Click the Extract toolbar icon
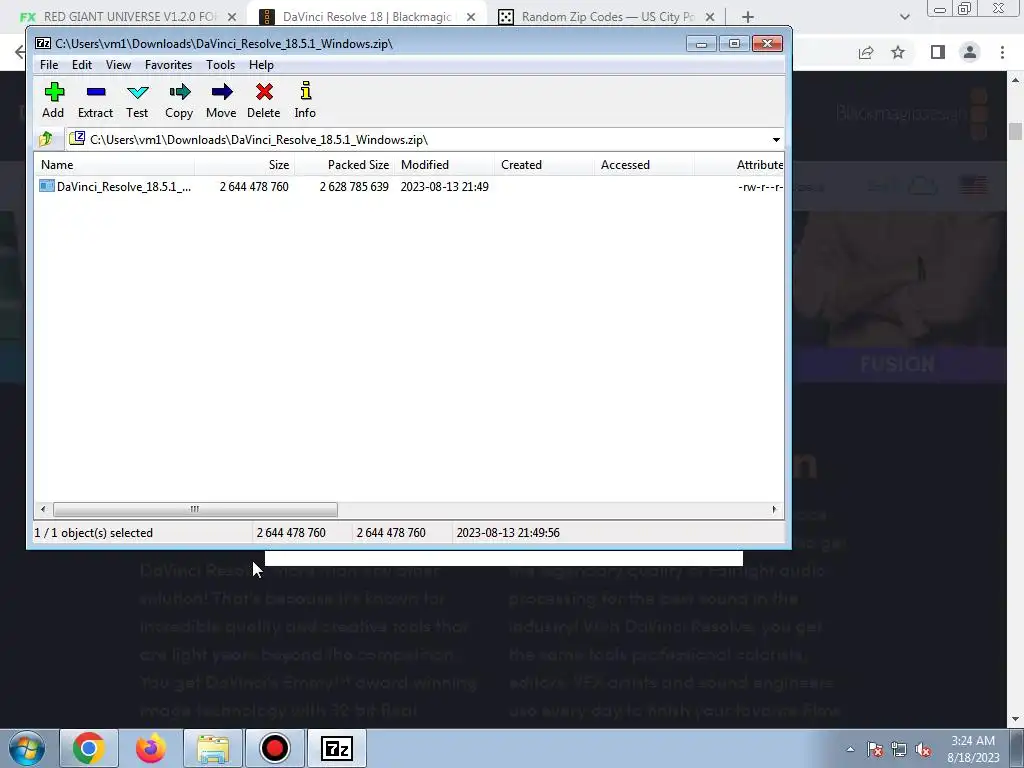The height and width of the screenshot is (768, 1024). pos(95,100)
